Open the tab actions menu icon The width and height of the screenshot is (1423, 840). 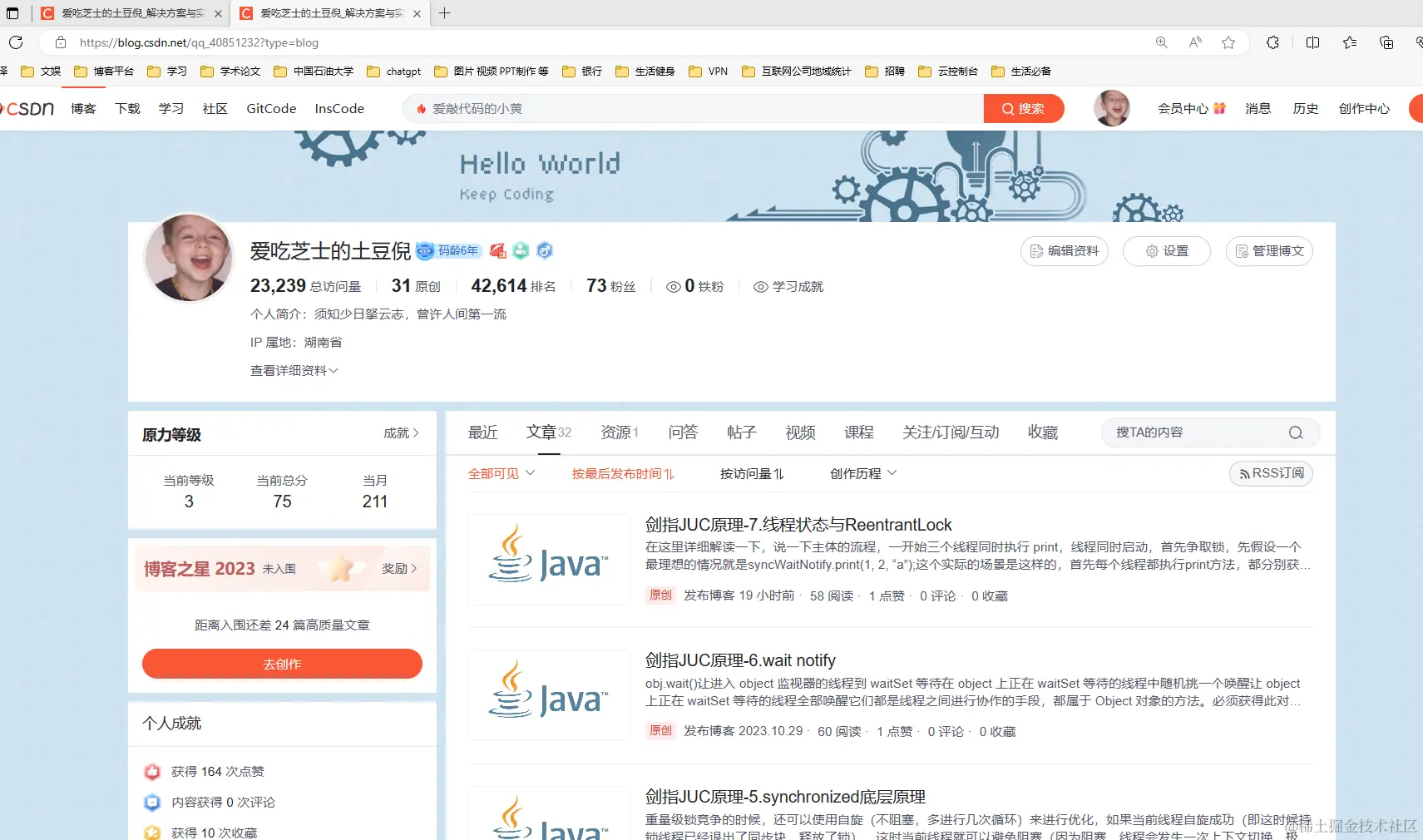[12, 13]
